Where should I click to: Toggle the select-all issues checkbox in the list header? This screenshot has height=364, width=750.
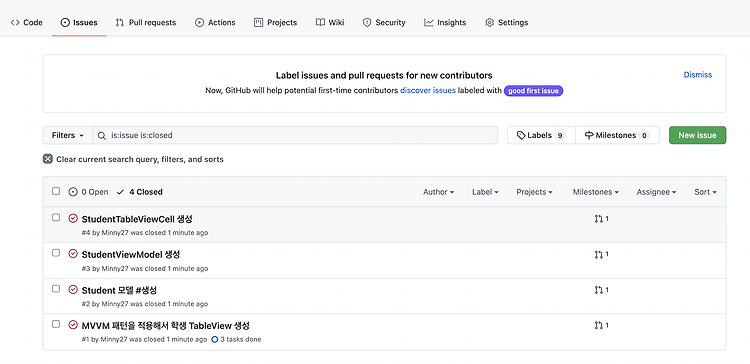[56, 191]
